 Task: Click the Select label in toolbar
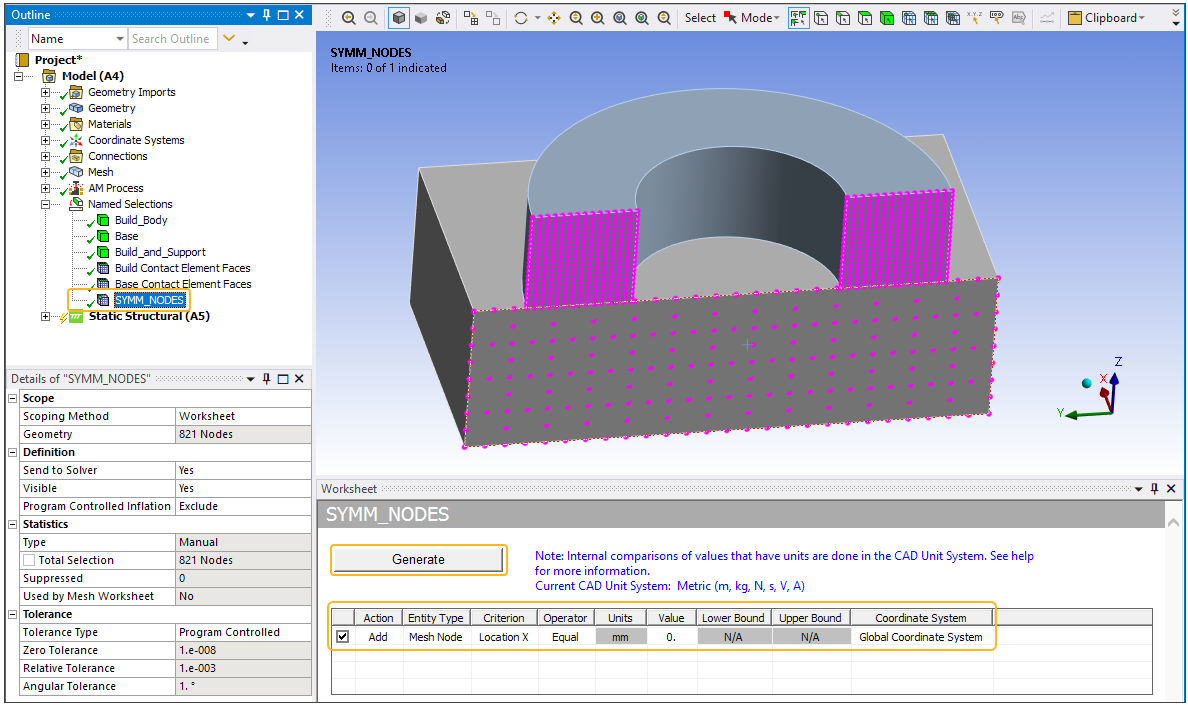(700, 17)
